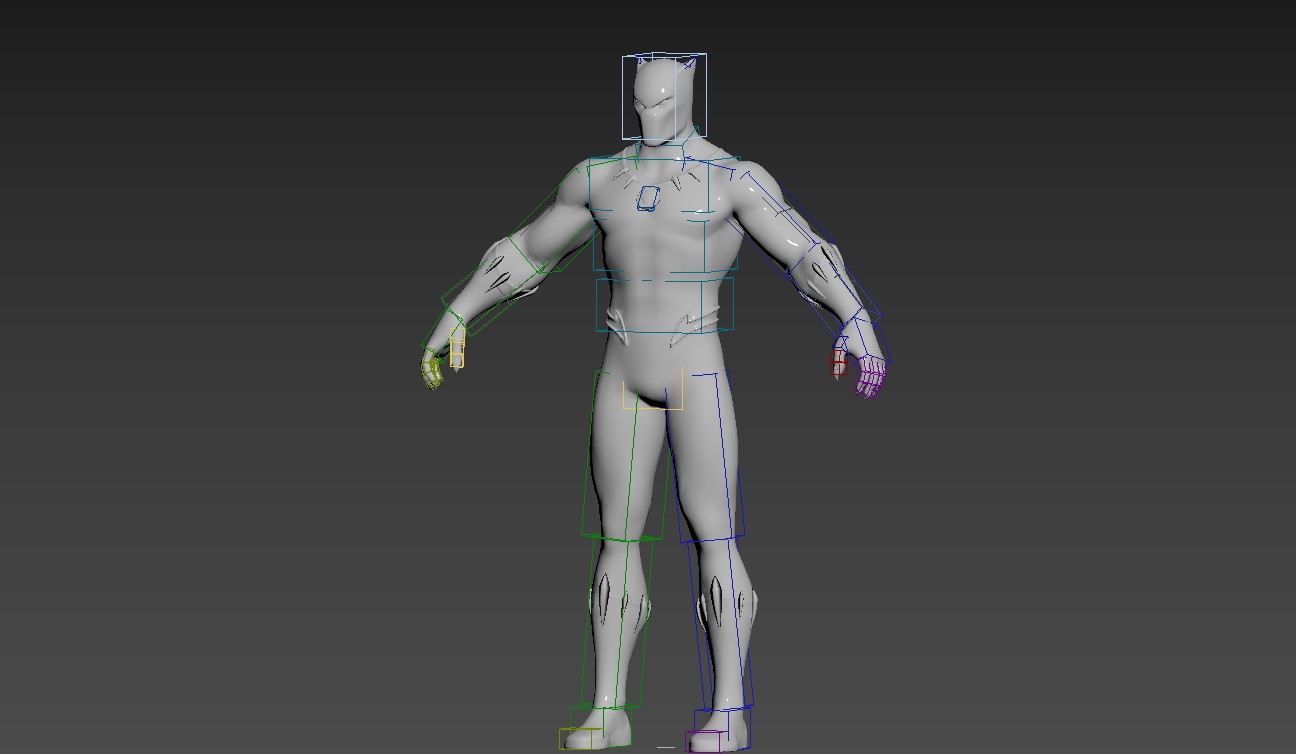
Task: Select the light blue head bone box
Action: tap(664, 62)
